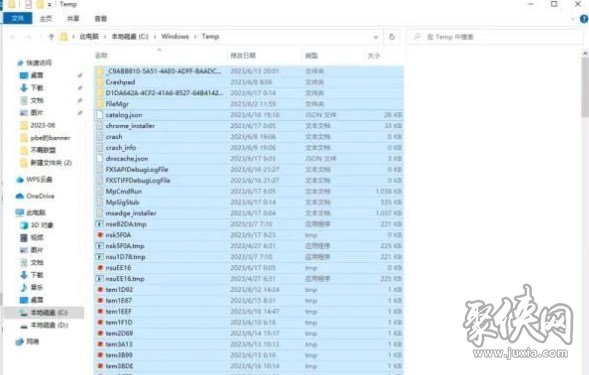
Task: Open 3D 对象 in the navigation pane
Action: pos(42,225)
